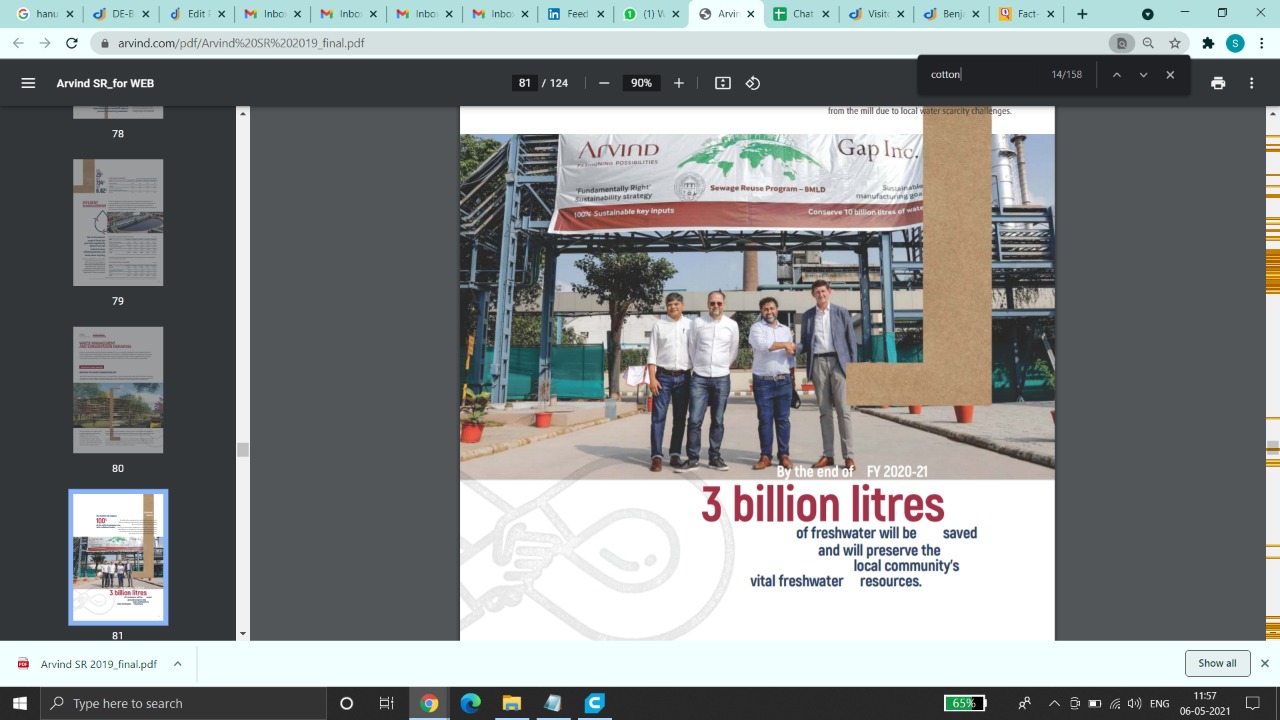Click Type here to search box
The image size is (1280, 720).
[183, 703]
